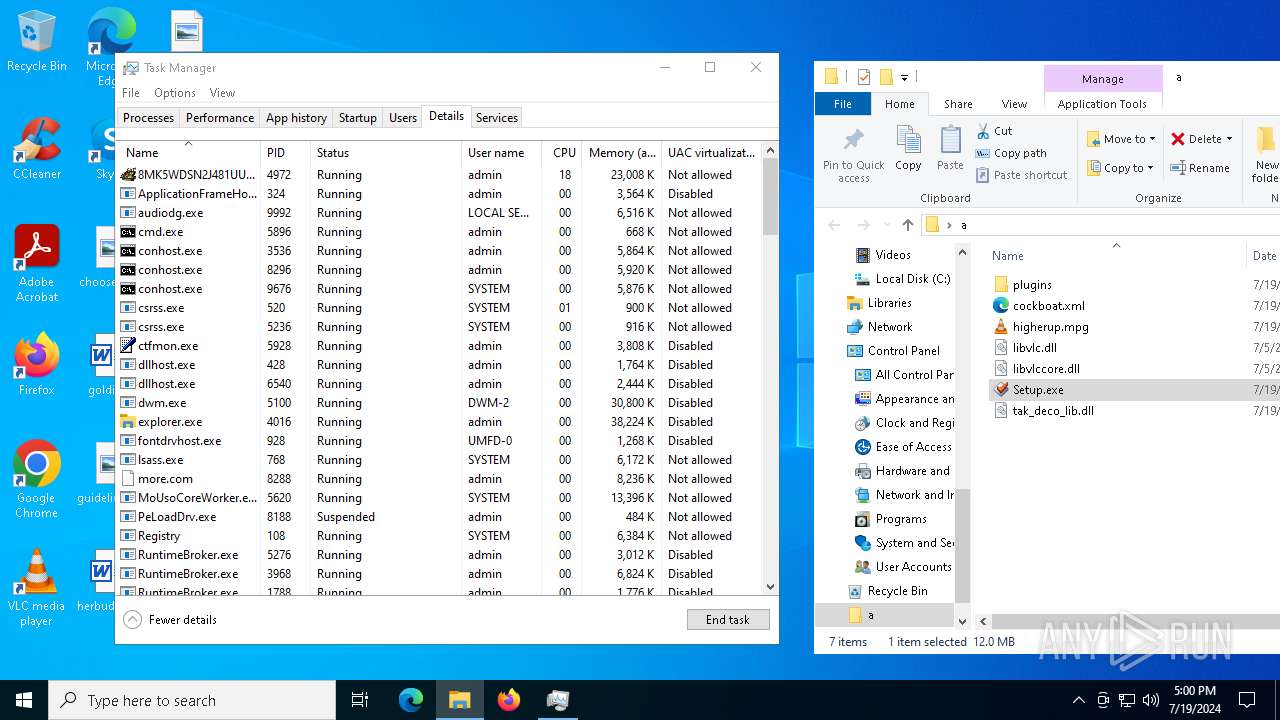Open Customize Quick Access Toolbar arrow
The width and height of the screenshot is (1280, 720).
[x=904, y=77]
